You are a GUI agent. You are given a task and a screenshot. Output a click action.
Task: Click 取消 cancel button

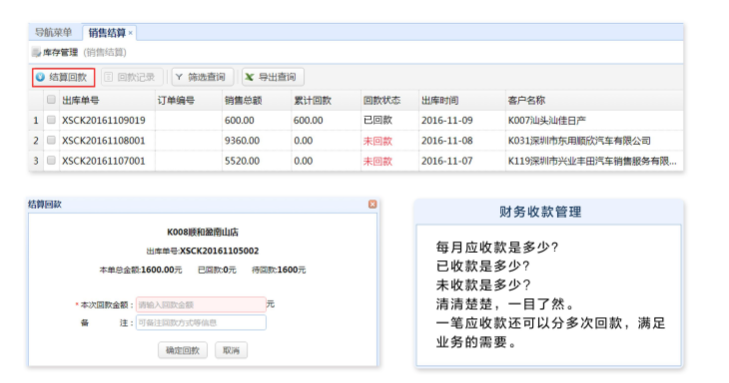(x=231, y=350)
